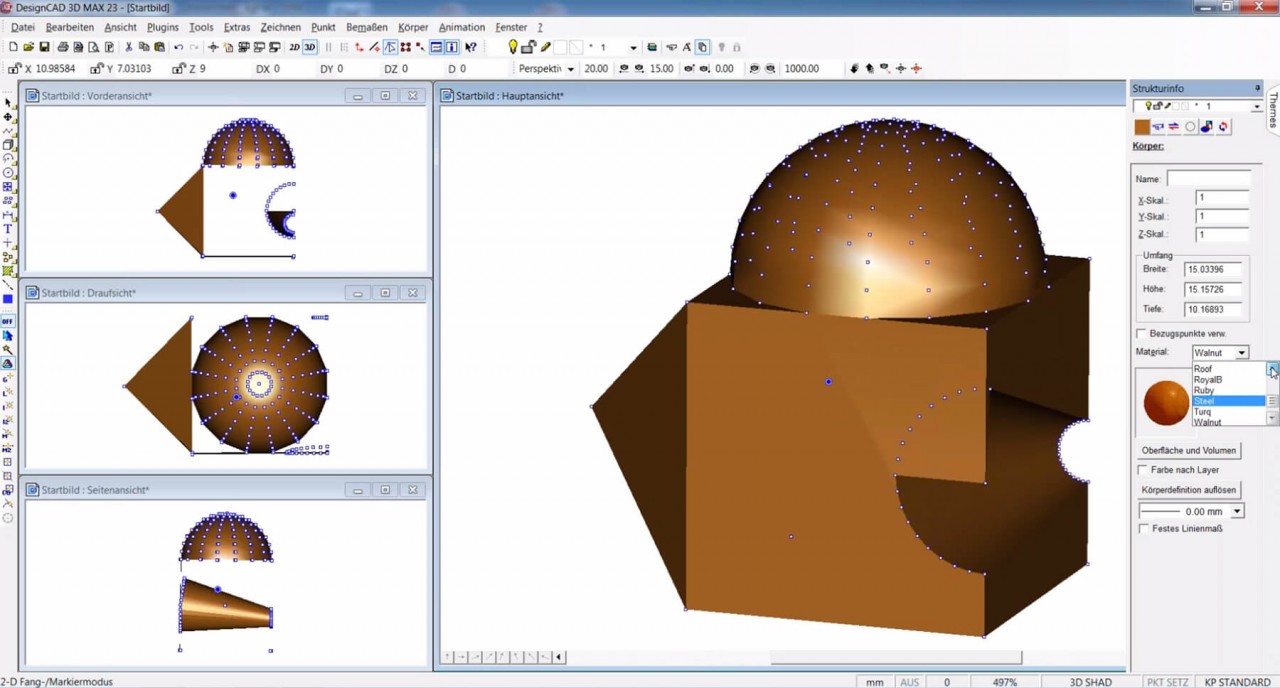
Task: Click the Undo icon on the toolbar
Action: point(177,47)
